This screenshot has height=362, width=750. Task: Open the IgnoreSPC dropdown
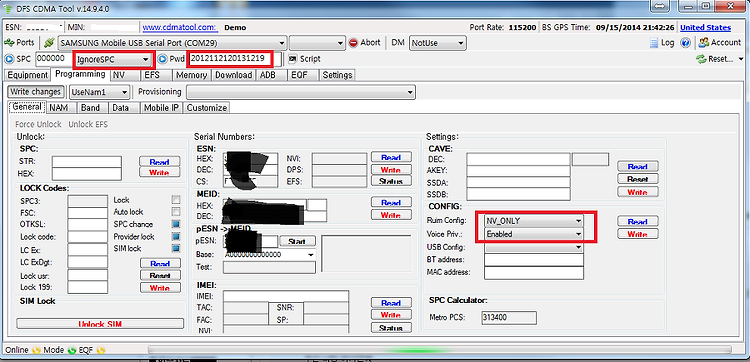coord(113,59)
